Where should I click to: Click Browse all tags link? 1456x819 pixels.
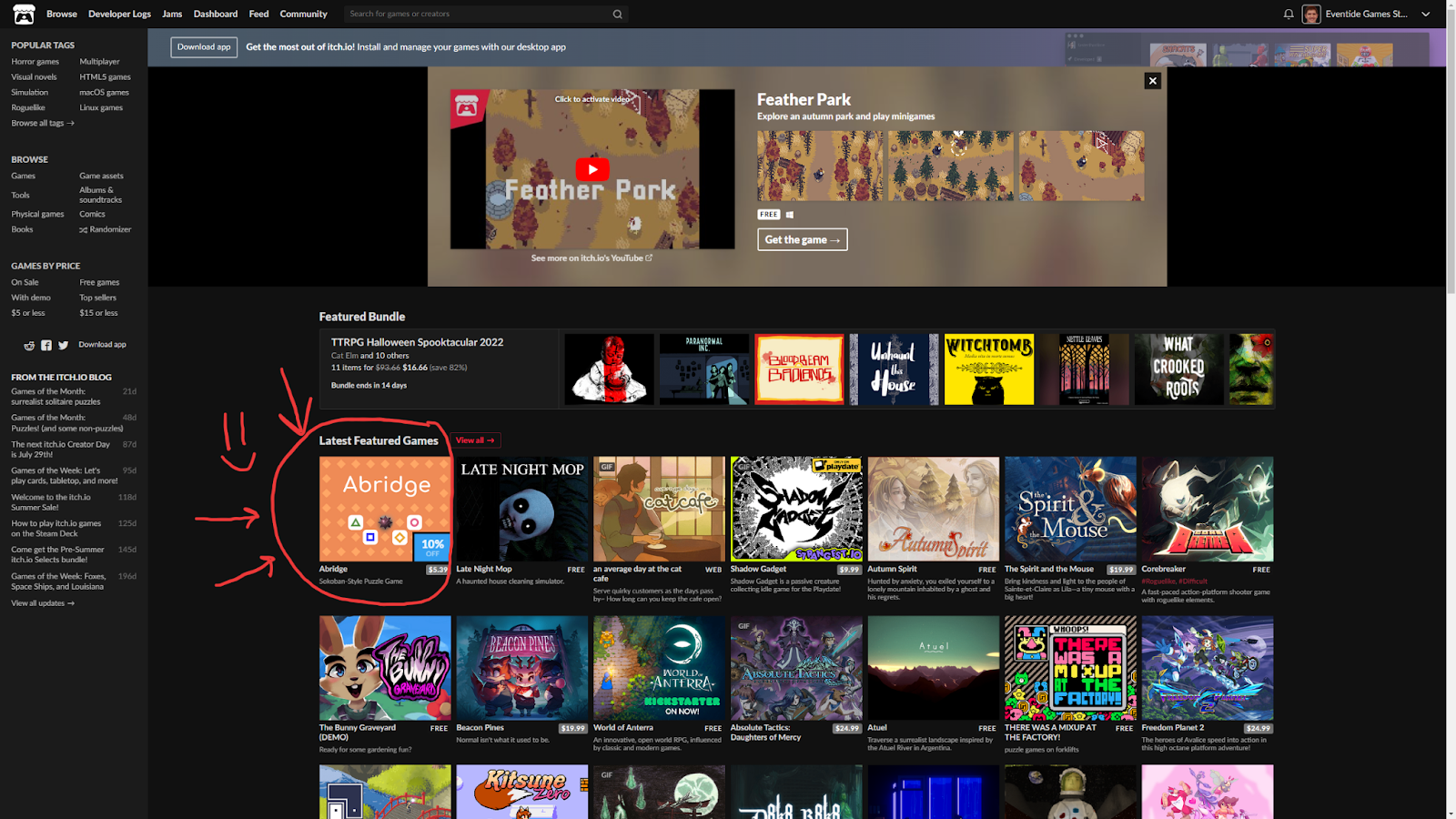pos(43,123)
